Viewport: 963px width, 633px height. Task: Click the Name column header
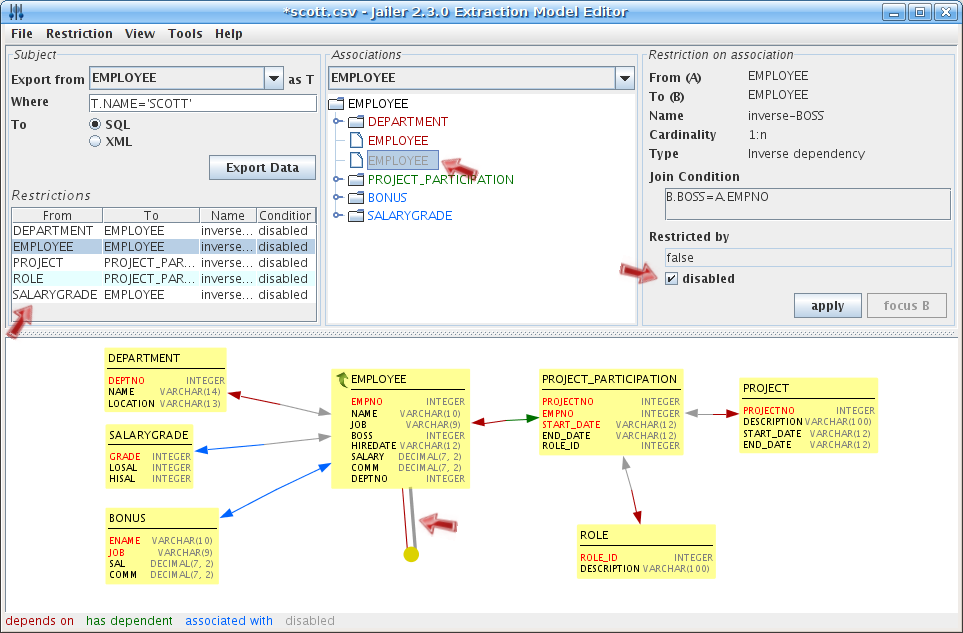(x=228, y=216)
